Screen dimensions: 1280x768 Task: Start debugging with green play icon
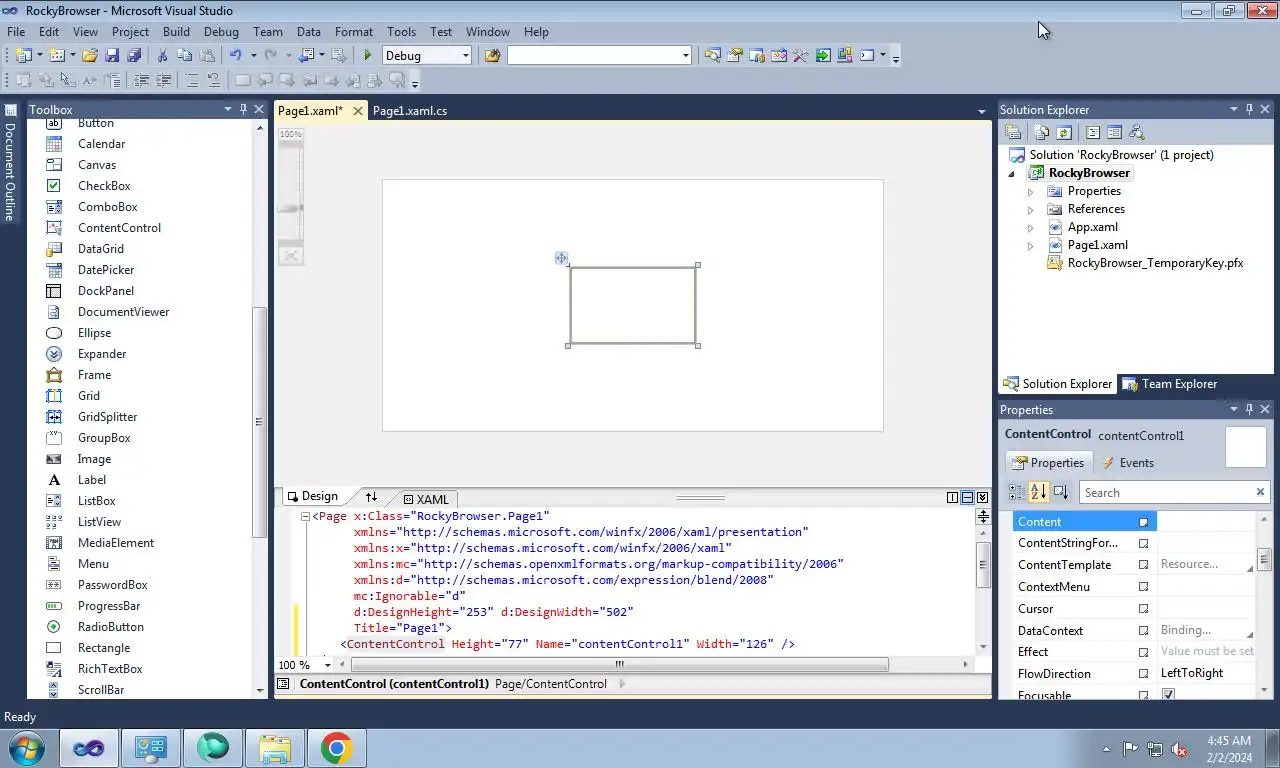368,55
